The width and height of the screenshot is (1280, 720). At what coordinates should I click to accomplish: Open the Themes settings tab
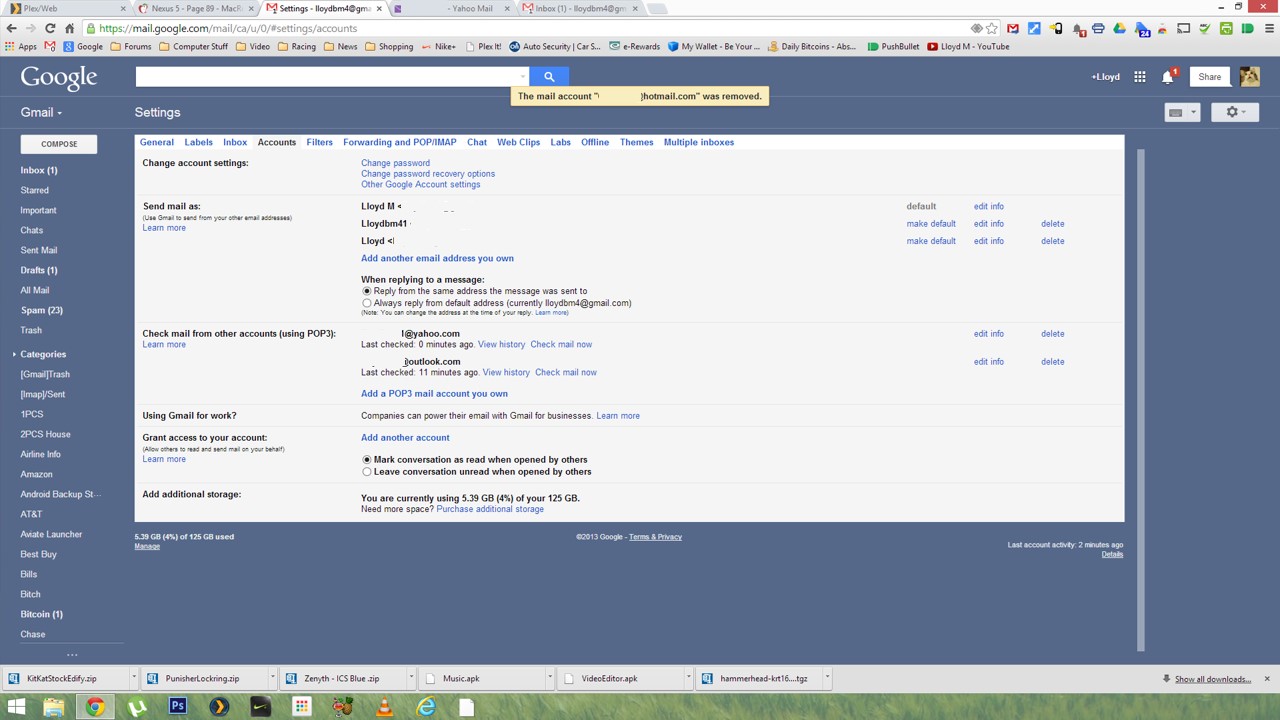pos(637,142)
